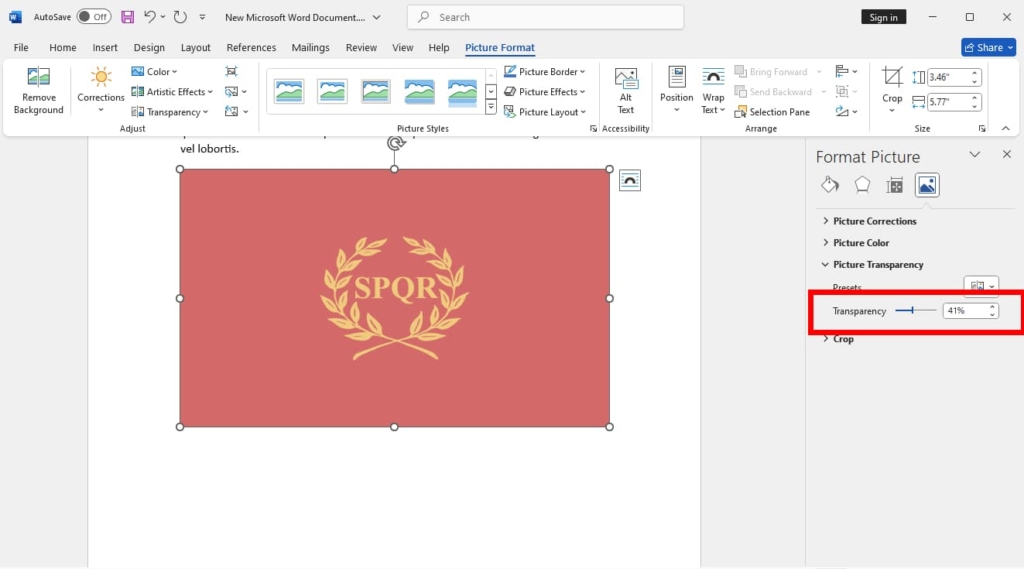The width and height of the screenshot is (1024, 569).
Task: Open the Selection Pane
Action: coord(772,112)
